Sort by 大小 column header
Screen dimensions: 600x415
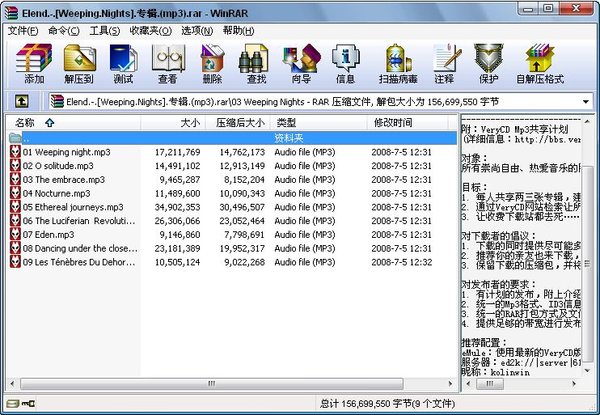(x=173, y=123)
